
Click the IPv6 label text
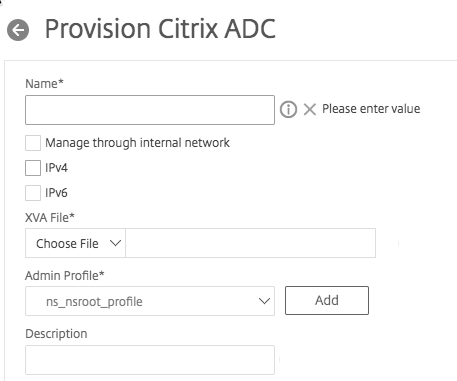tap(56, 193)
